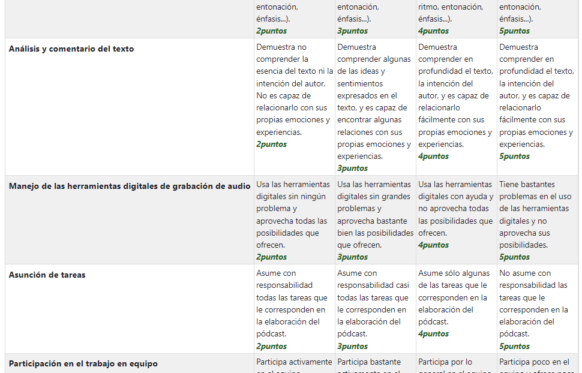Select the 'Análisis y comentario del texto' criterion

[x=71, y=49]
